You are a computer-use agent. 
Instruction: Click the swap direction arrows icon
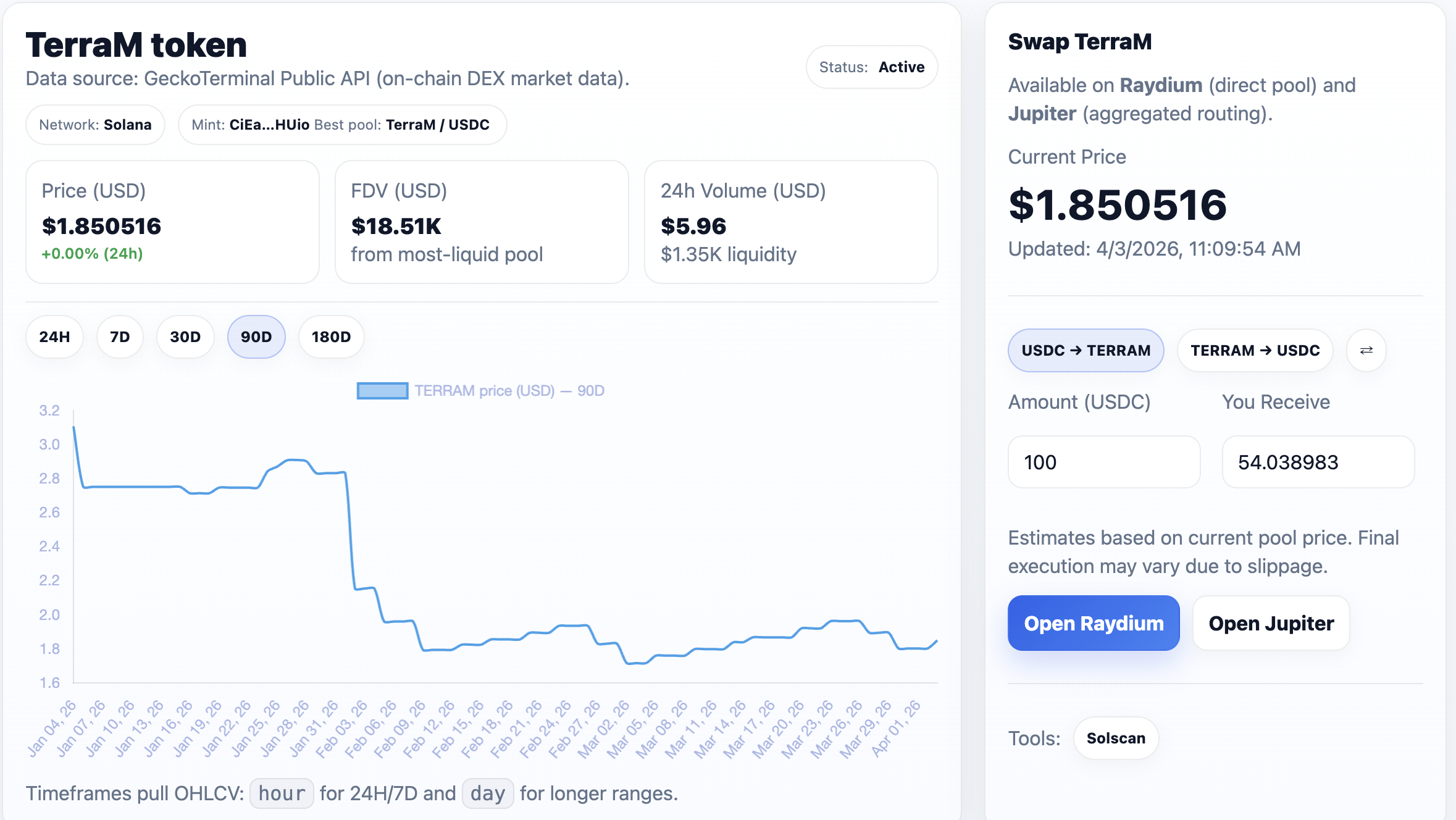point(1366,350)
